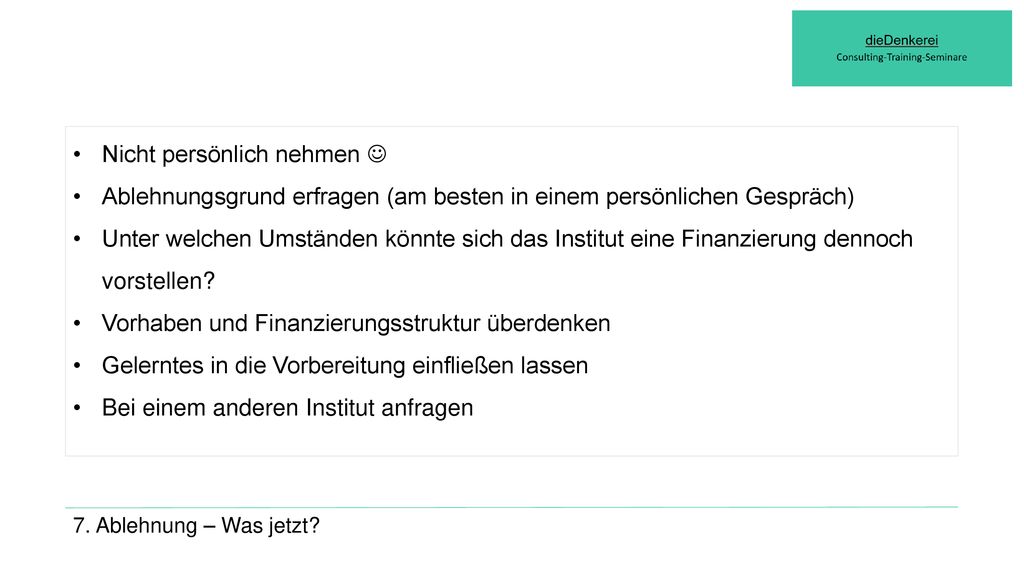Screen dimensions: 1024x576
Task: Click the green dieDenkerei logo box
Action: [901, 48]
